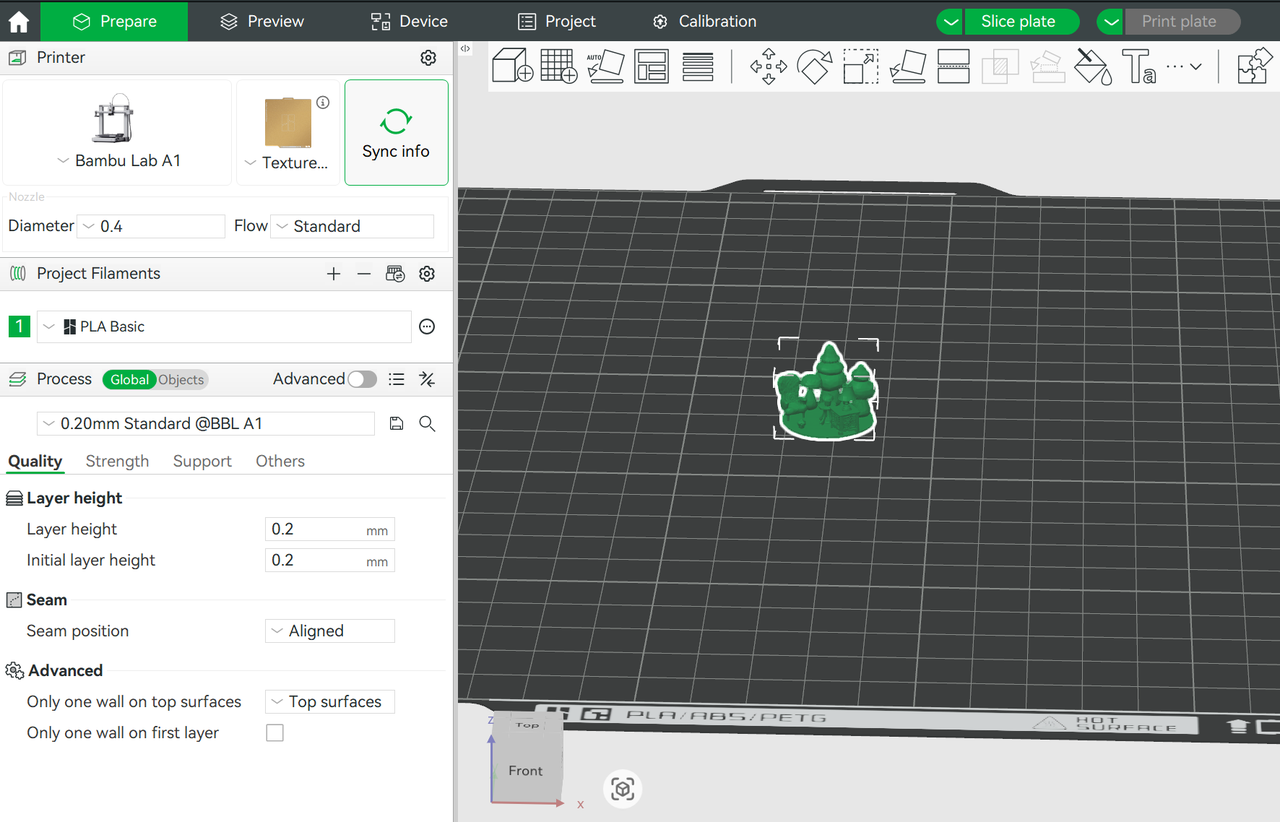Open Assembly view puzzle icon
The width and height of the screenshot is (1280, 822).
coord(1254,67)
